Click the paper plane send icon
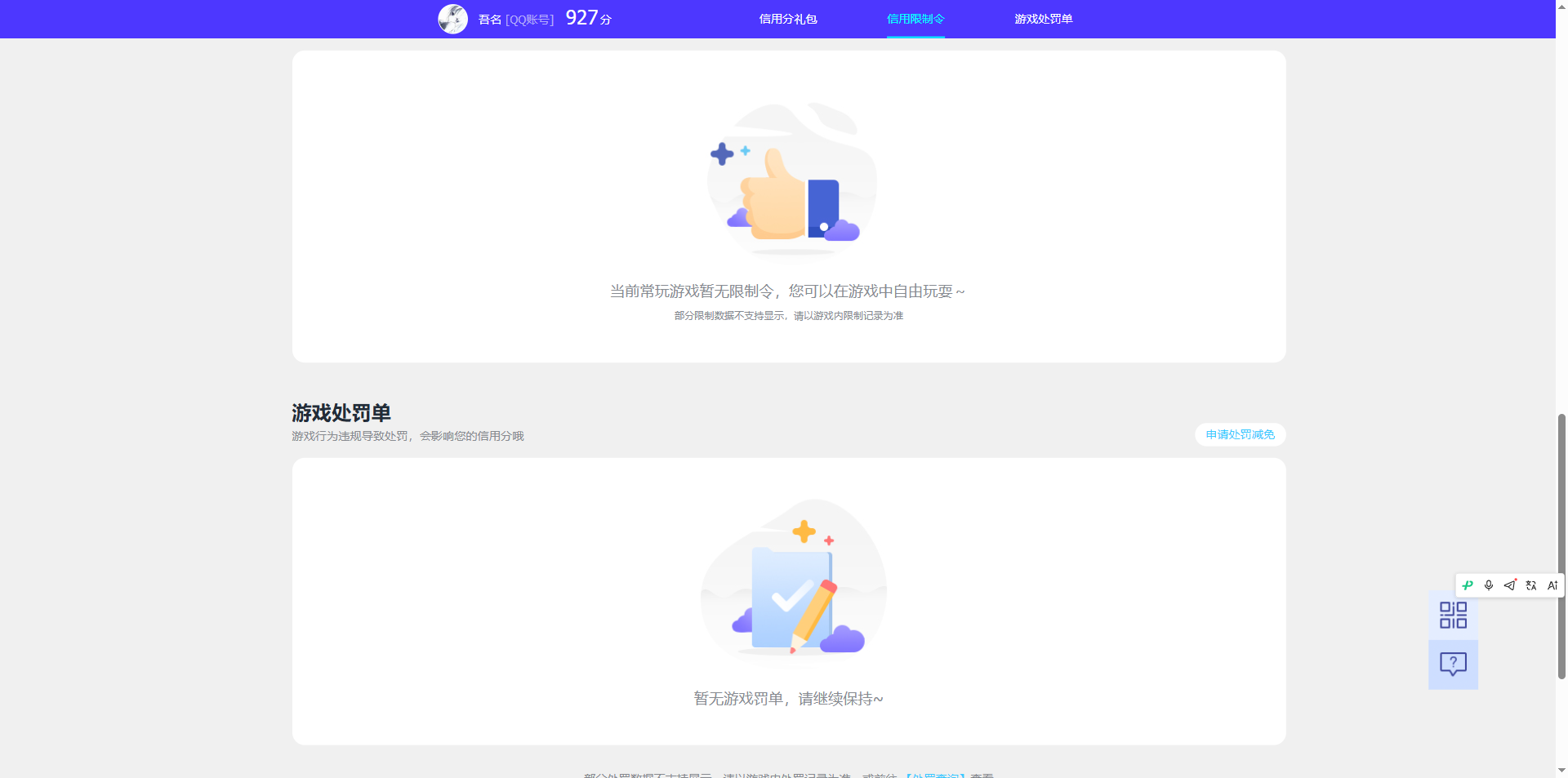The width and height of the screenshot is (1568, 778). point(1510,585)
